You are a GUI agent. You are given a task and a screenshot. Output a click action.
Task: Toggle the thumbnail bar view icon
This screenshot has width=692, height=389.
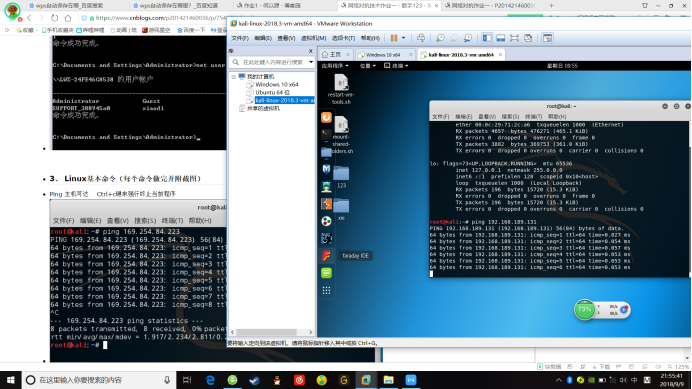pos(500,38)
